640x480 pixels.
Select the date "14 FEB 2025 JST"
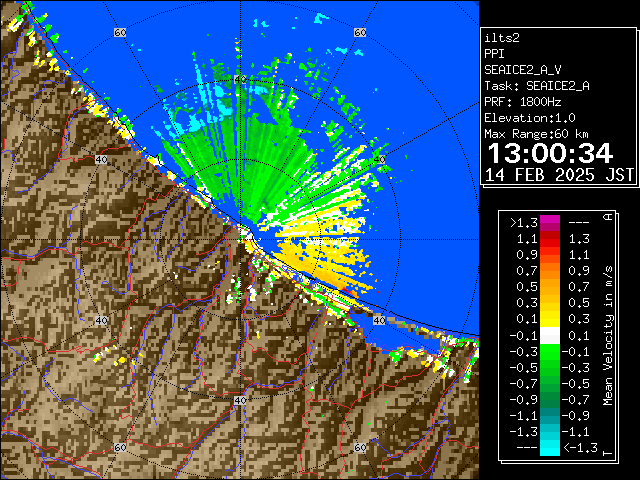click(560, 175)
